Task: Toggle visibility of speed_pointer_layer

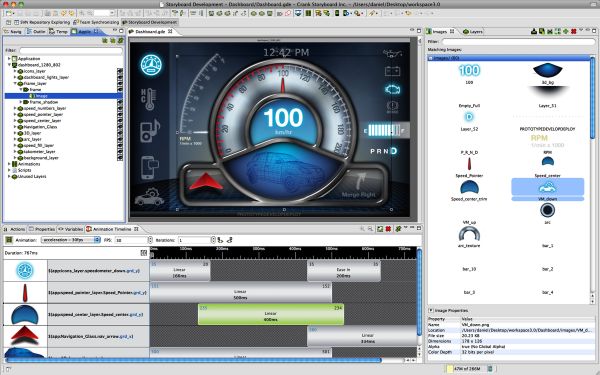Action: click(x=120, y=114)
